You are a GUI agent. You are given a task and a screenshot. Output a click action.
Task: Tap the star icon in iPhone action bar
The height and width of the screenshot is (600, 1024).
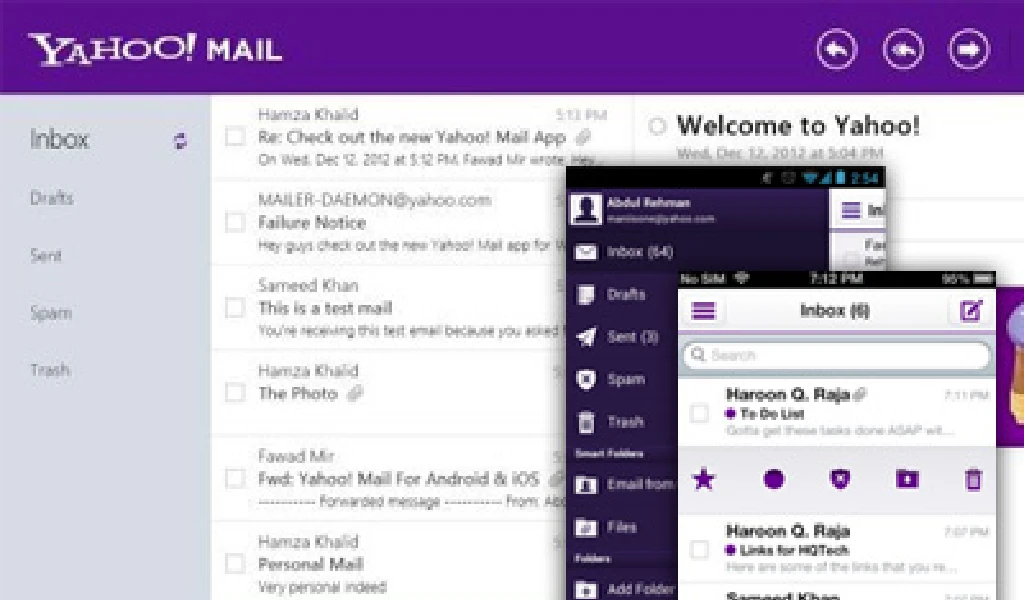click(x=704, y=480)
